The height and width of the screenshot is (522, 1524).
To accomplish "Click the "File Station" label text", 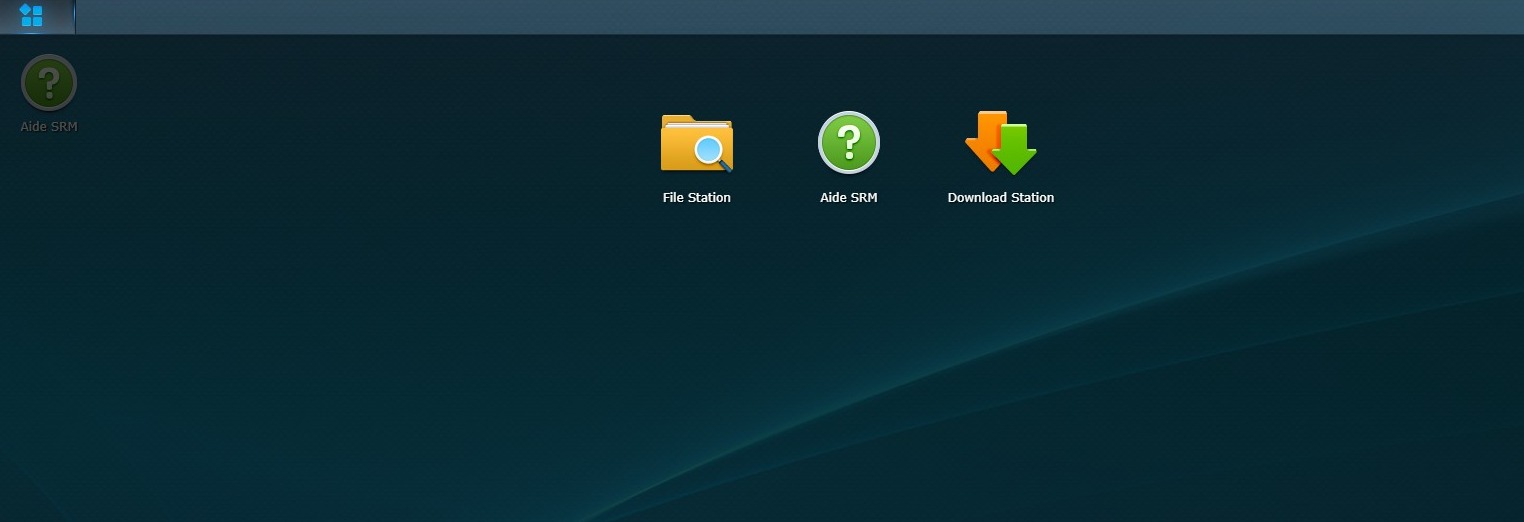I will tap(697, 198).
